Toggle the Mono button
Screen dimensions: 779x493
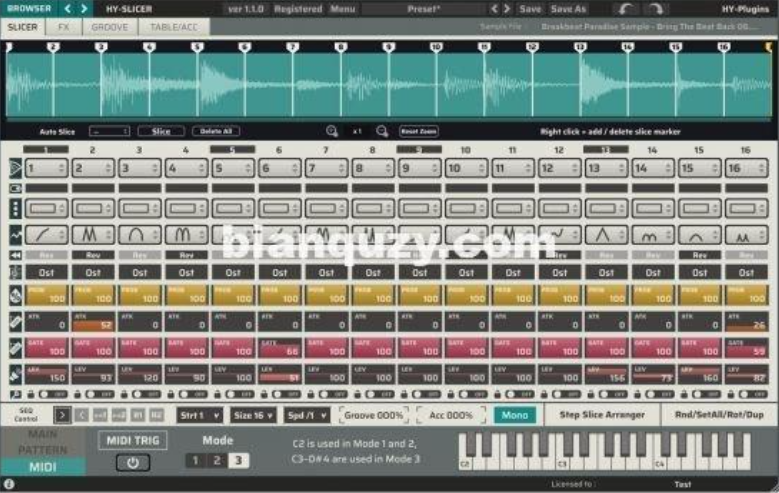tap(514, 415)
